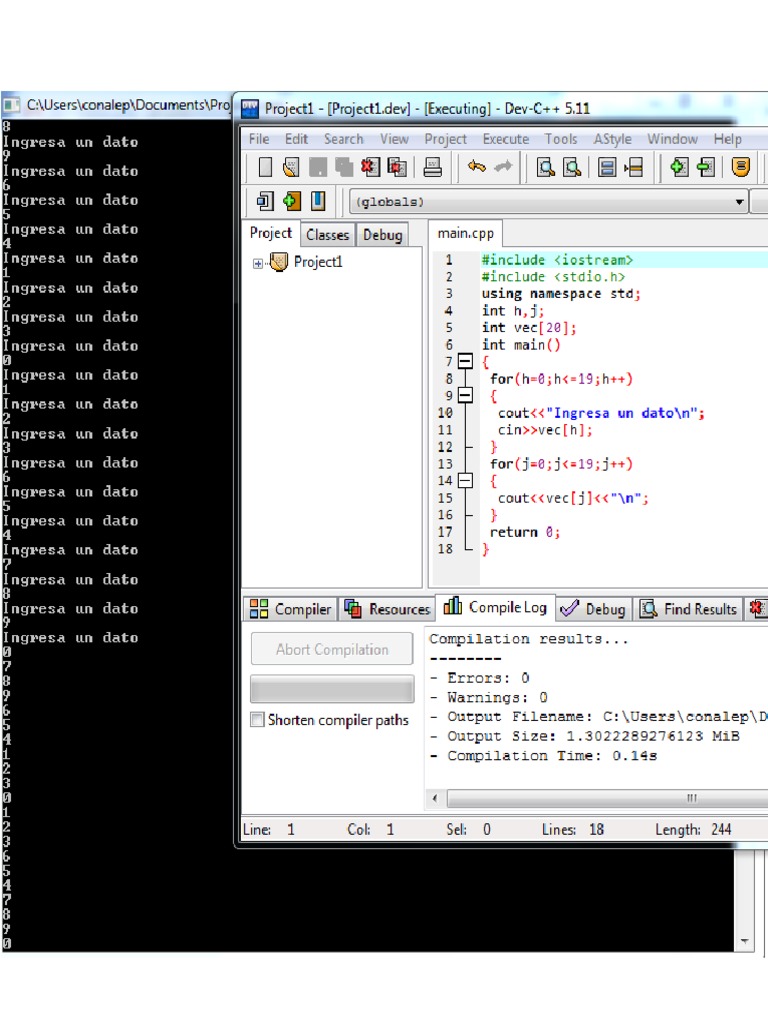
Task: Expand the Project1 tree node
Action: (258, 263)
